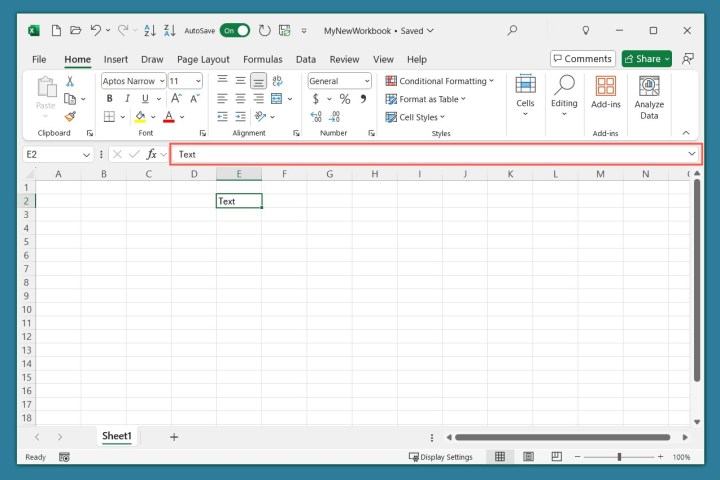Screen dimensions: 720x480
Task: Toggle the AutoSave switch off
Action: pyautogui.click(x=235, y=31)
